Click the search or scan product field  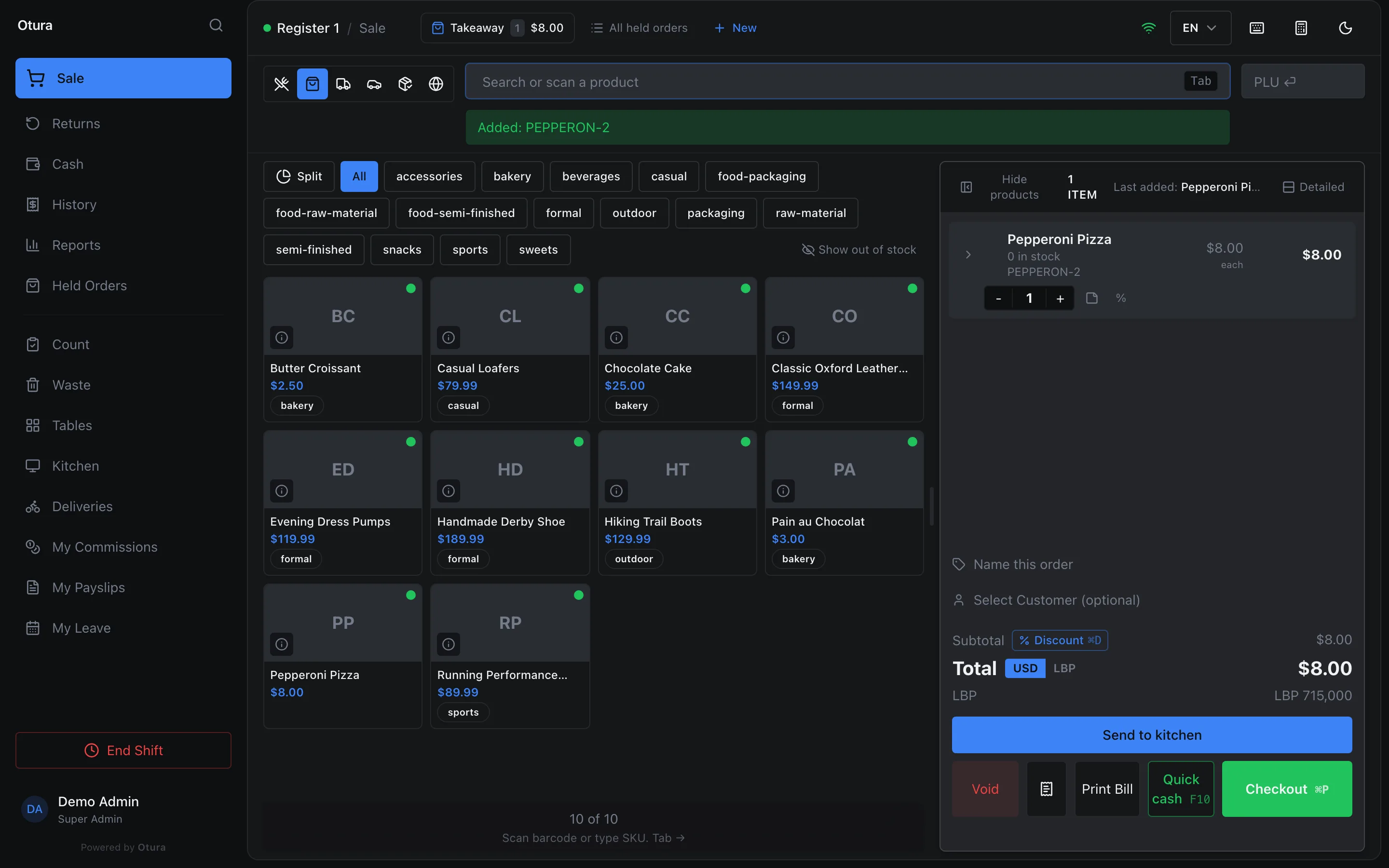[847, 81]
